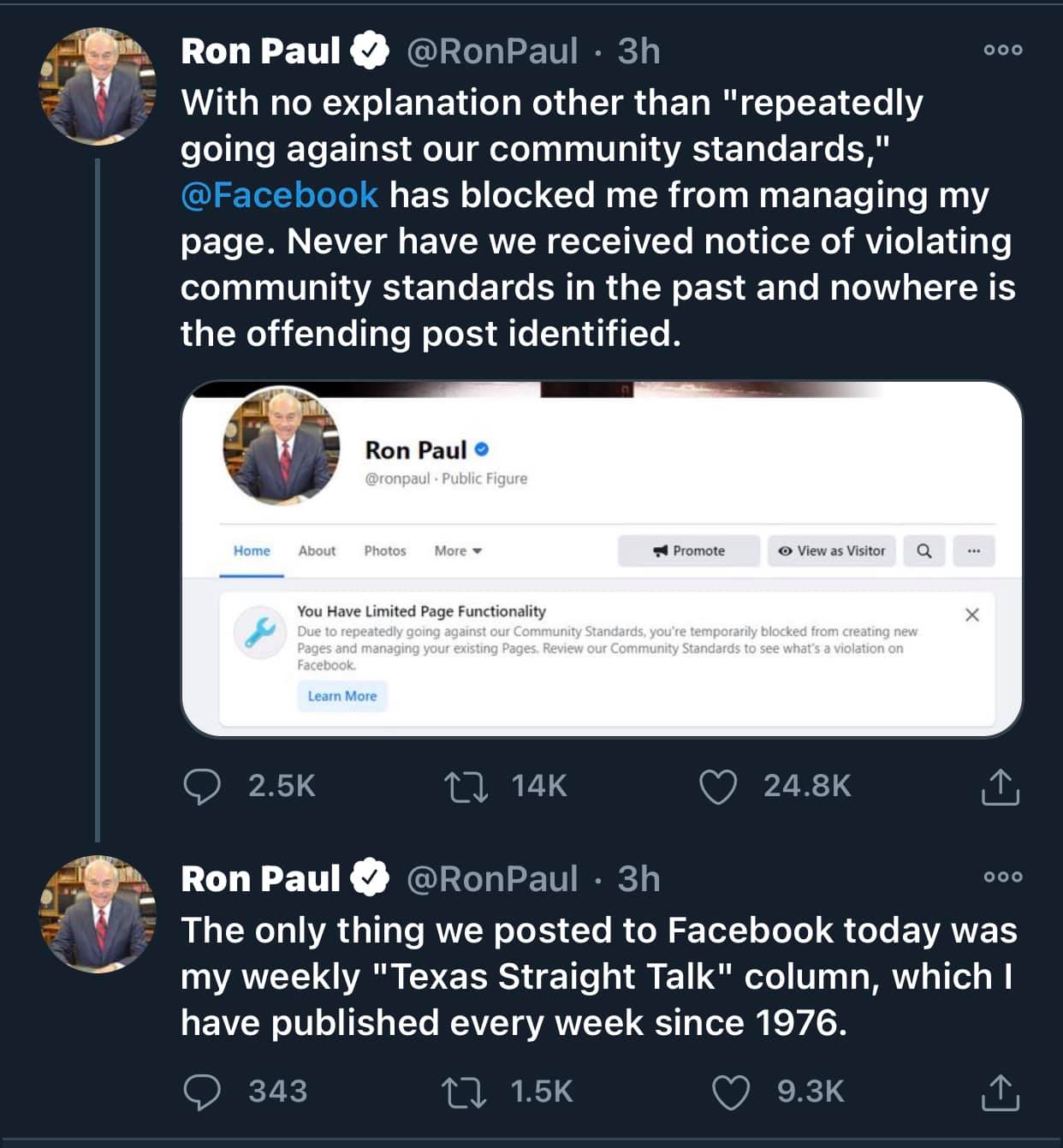Open more options on first tweet
Viewport: 1063px width, 1148px height.
coord(1003,50)
